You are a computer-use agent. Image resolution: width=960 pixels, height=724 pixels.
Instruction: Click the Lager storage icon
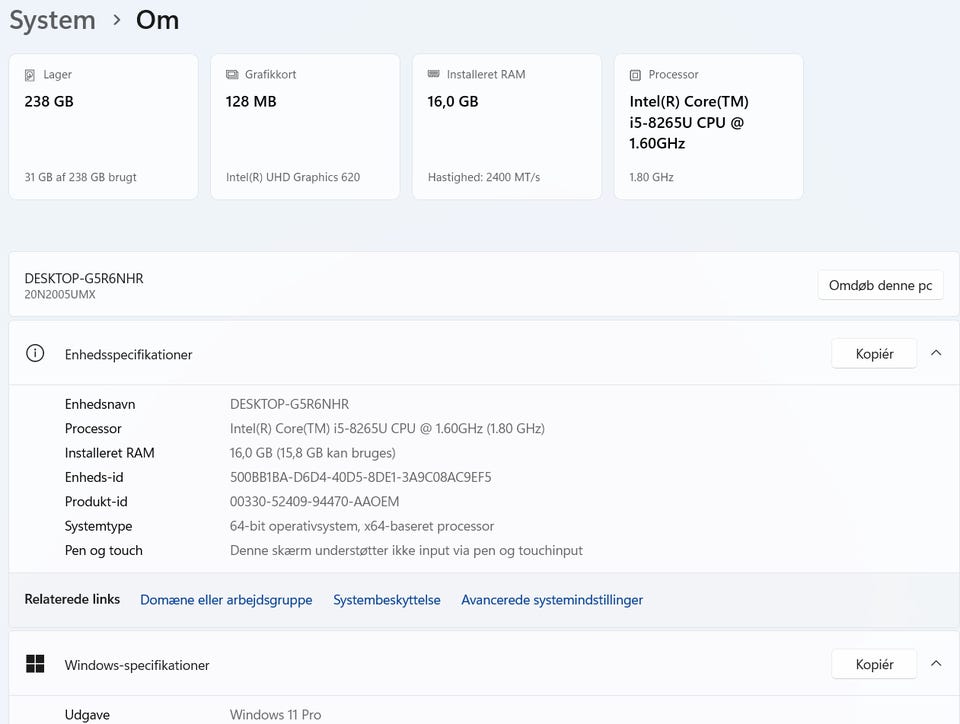[x=30, y=75]
